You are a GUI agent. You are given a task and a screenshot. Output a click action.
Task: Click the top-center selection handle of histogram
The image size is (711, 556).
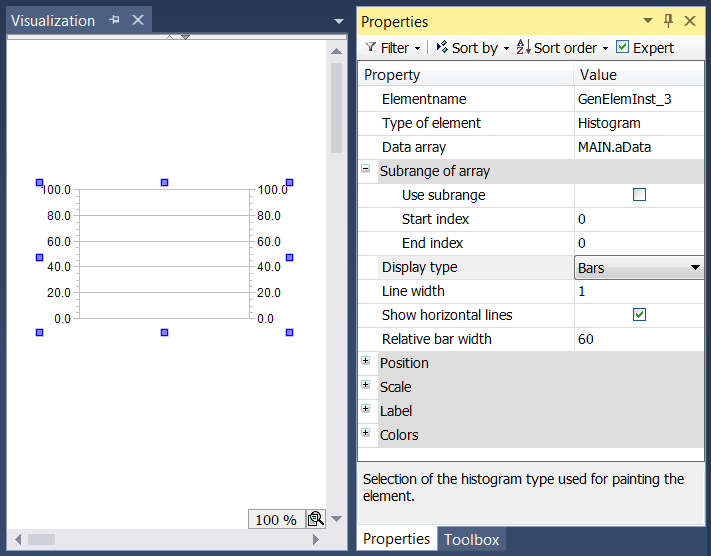[165, 182]
